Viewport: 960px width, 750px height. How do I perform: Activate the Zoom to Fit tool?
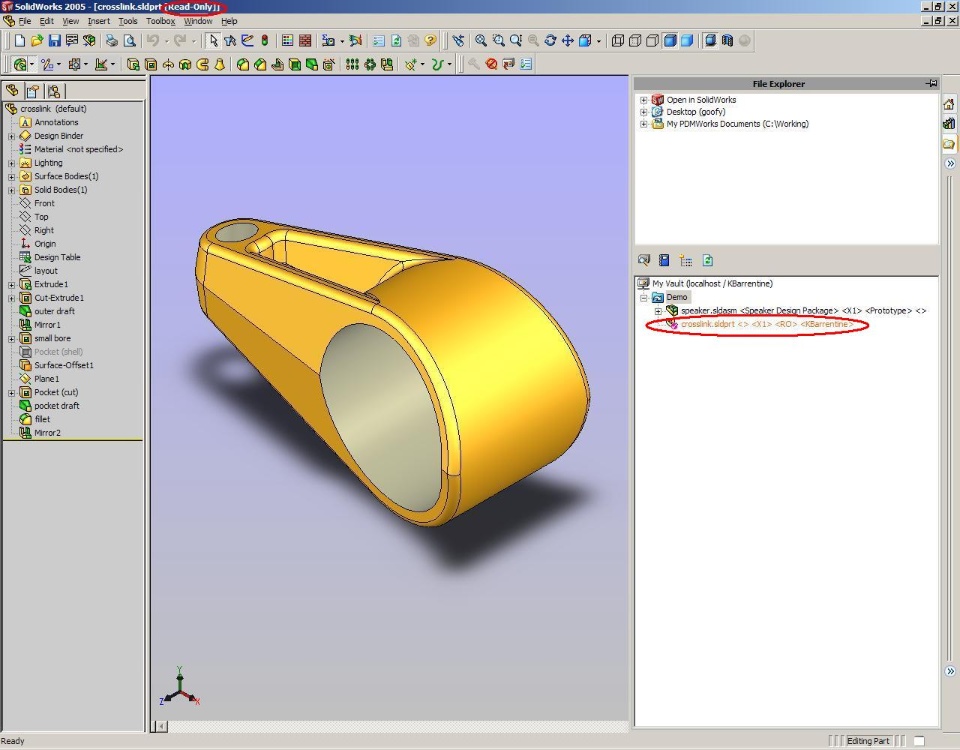pos(481,40)
